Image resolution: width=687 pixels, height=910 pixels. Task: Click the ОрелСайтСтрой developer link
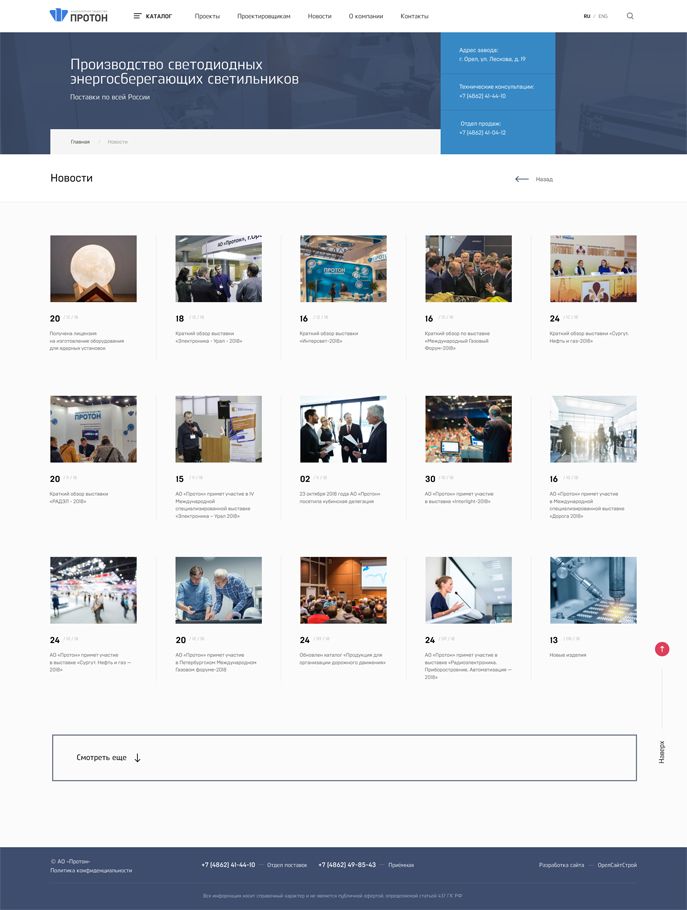617,864
